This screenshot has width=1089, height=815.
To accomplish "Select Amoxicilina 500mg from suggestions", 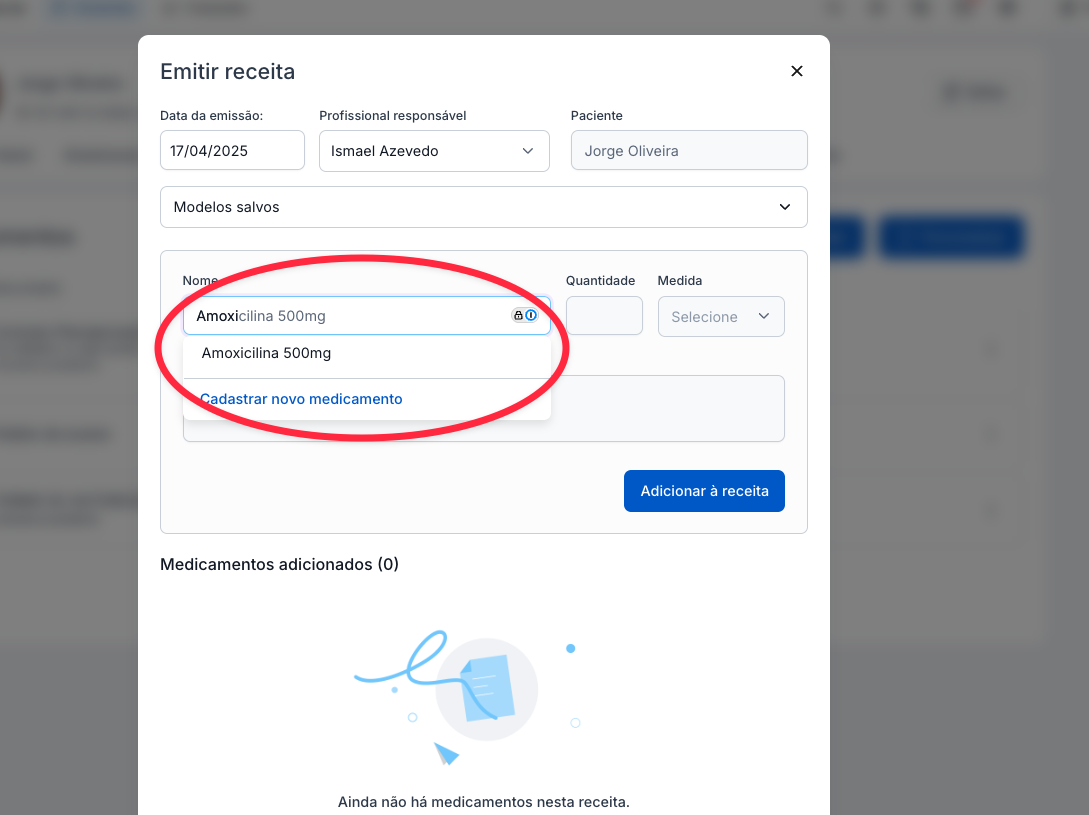I will (x=266, y=353).
